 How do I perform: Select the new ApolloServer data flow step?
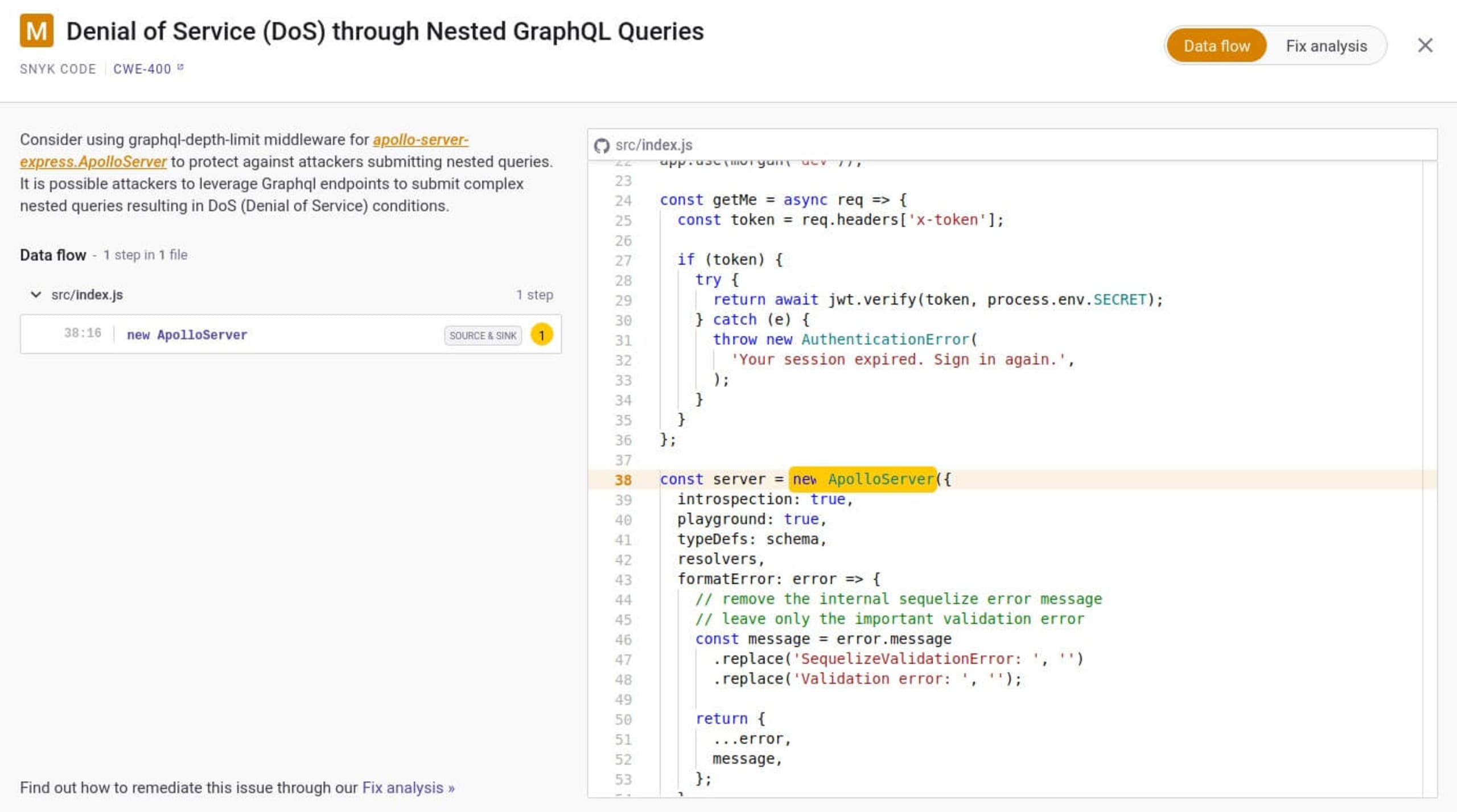click(x=291, y=335)
